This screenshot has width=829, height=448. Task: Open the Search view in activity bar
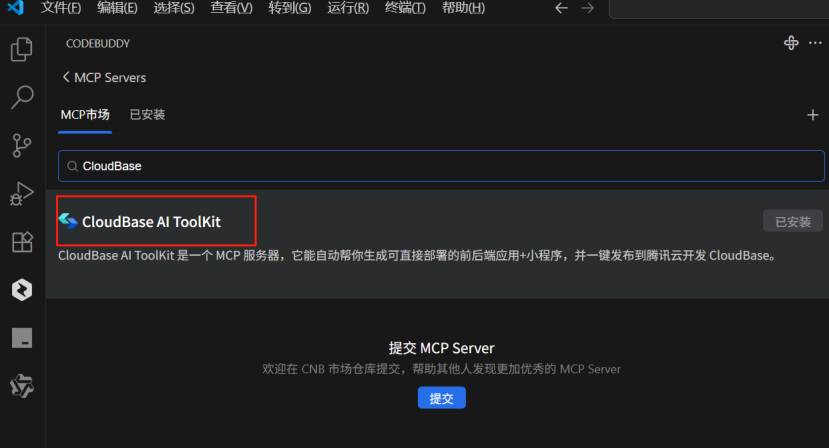(x=22, y=97)
